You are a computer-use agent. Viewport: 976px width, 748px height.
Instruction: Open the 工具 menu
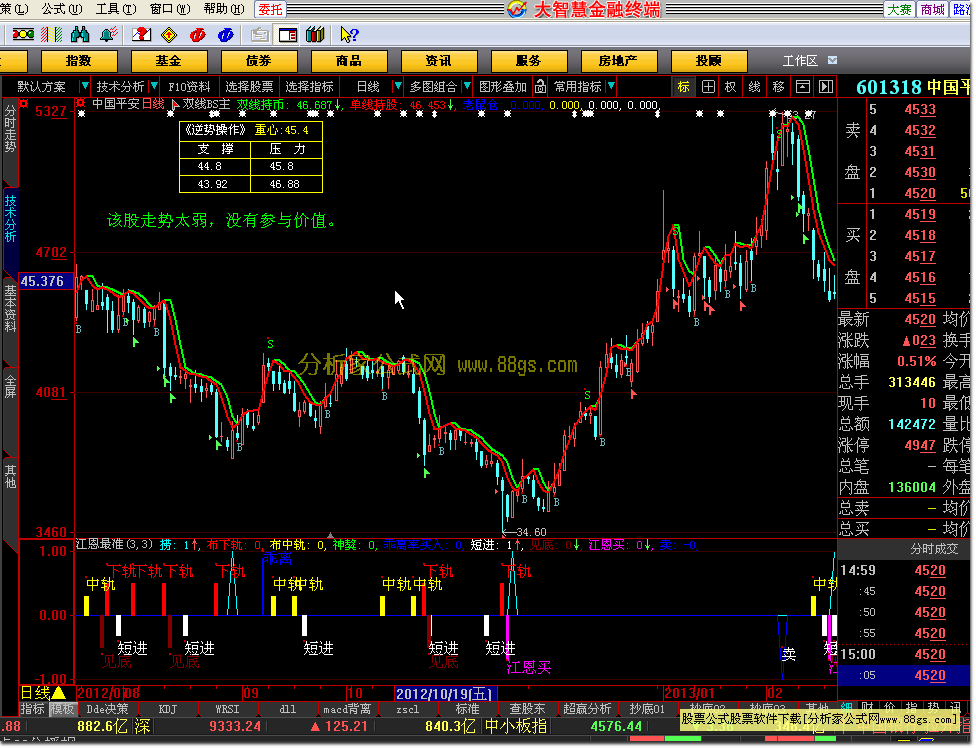click(x=116, y=9)
